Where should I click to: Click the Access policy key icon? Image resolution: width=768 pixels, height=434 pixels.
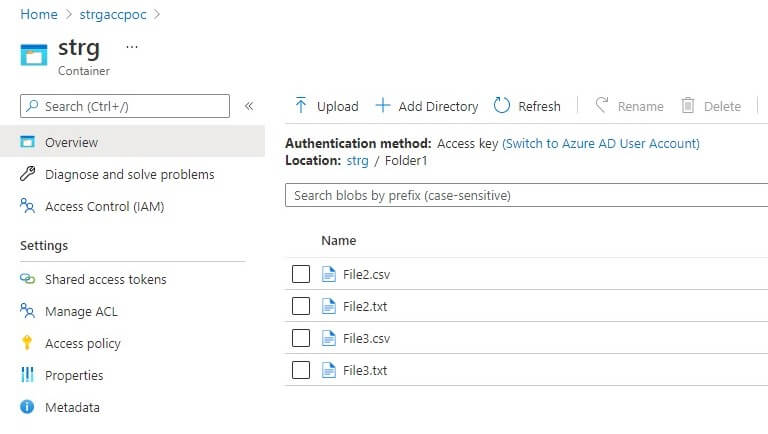27,343
